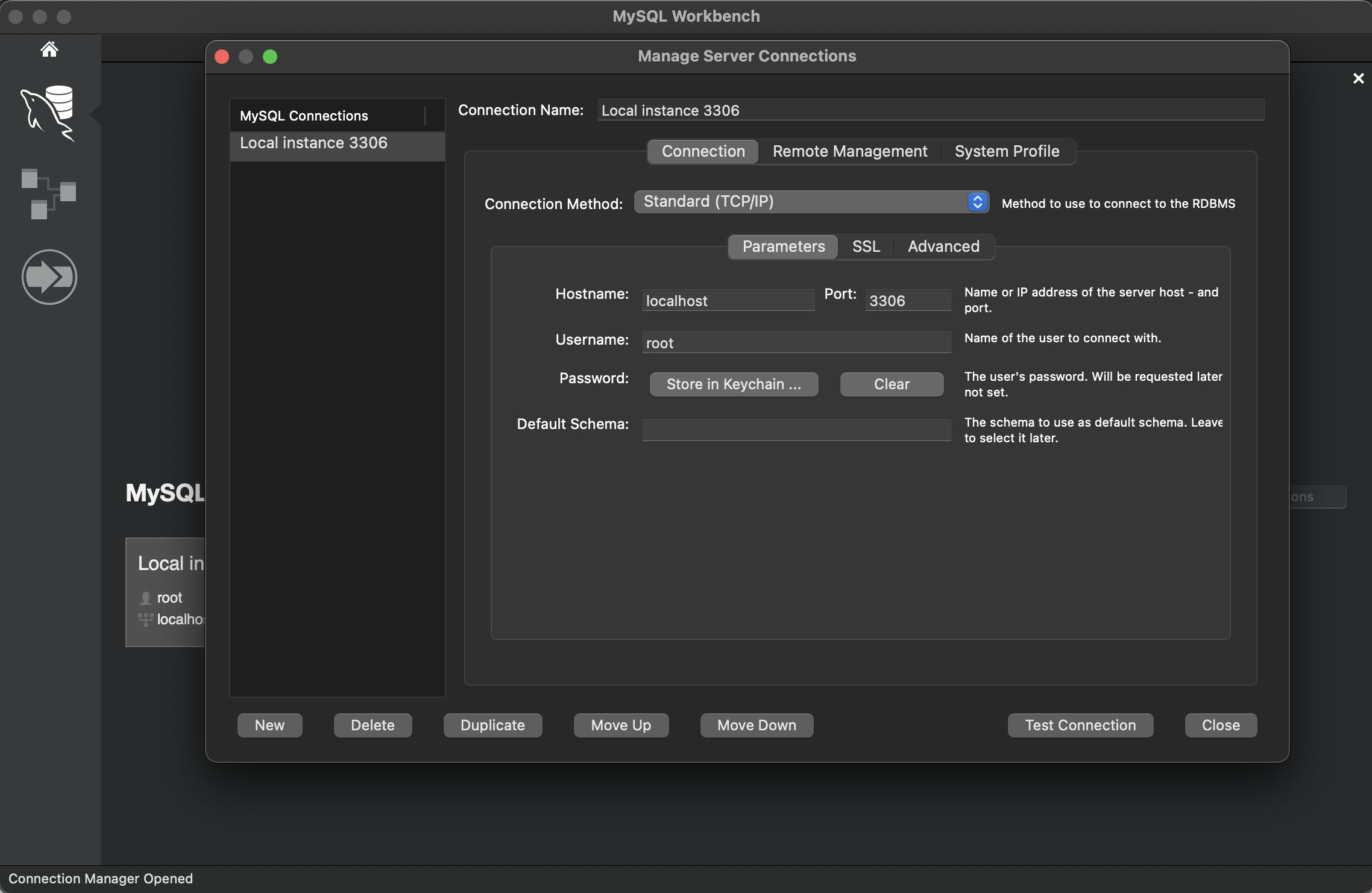The image size is (1372, 893).
Task: Select Local instance 3306 in connections list
Action: click(x=313, y=143)
